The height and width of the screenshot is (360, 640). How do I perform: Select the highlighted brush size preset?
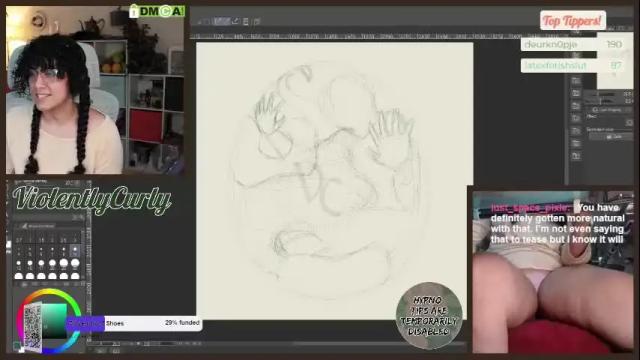(x=75, y=250)
